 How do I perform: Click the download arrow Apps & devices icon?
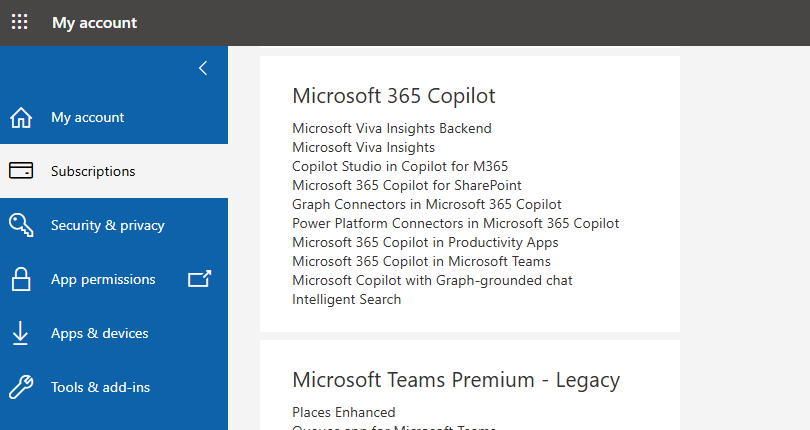(x=20, y=333)
